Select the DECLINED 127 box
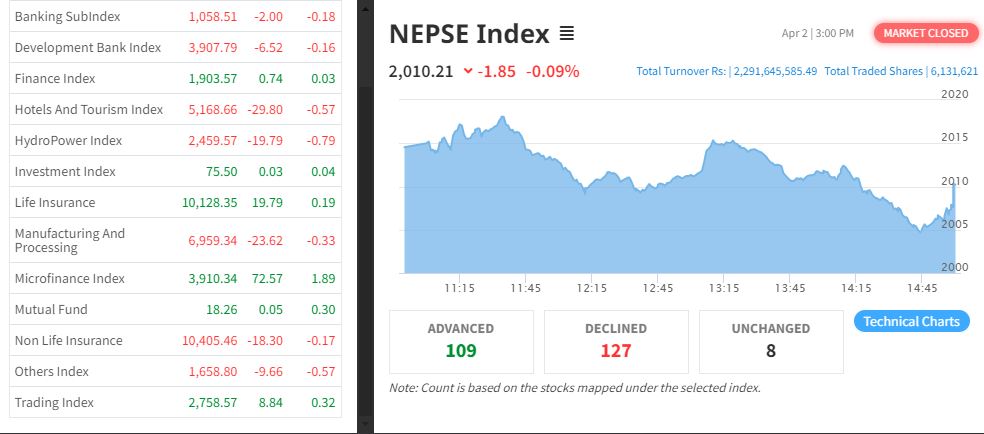The width and height of the screenshot is (984, 434). pos(615,340)
